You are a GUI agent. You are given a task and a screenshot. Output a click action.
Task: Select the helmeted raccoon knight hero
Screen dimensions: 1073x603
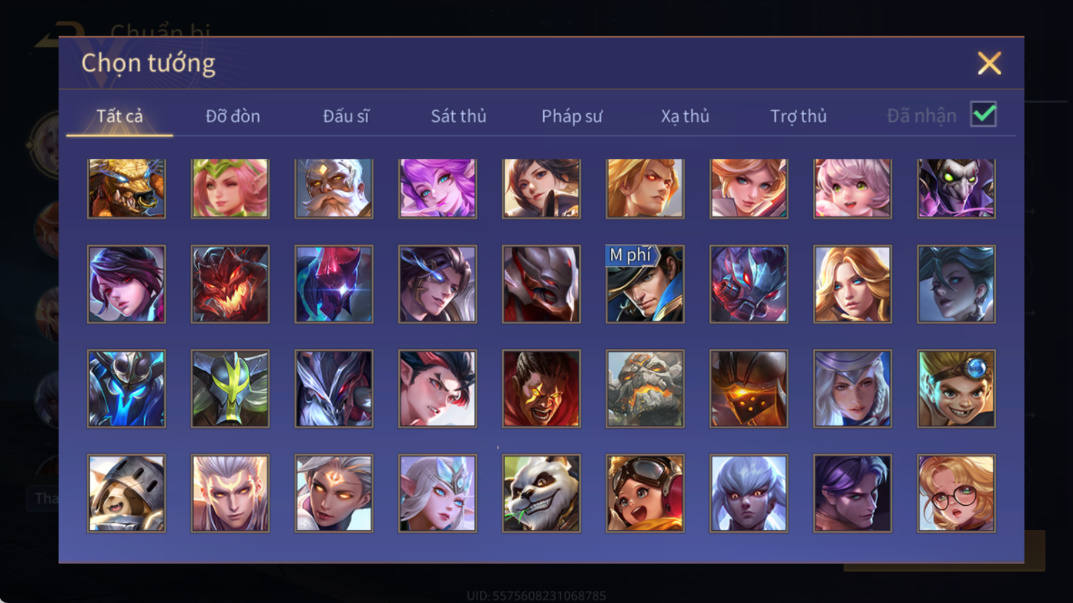[127, 493]
